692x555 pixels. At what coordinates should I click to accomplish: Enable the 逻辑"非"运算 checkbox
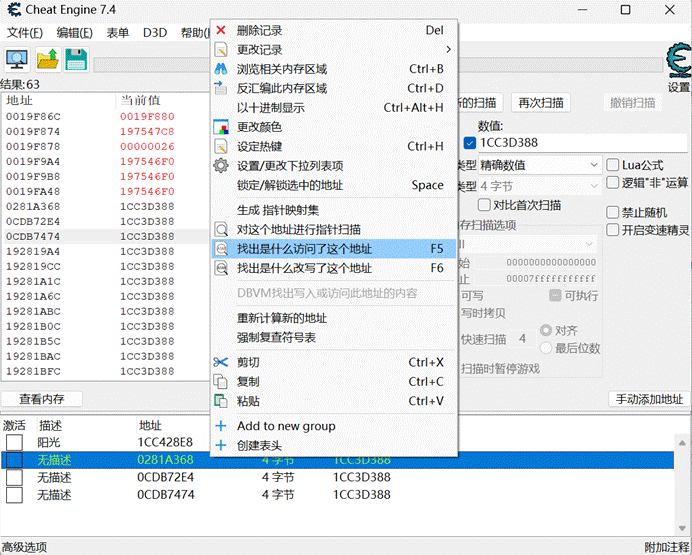(x=613, y=182)
